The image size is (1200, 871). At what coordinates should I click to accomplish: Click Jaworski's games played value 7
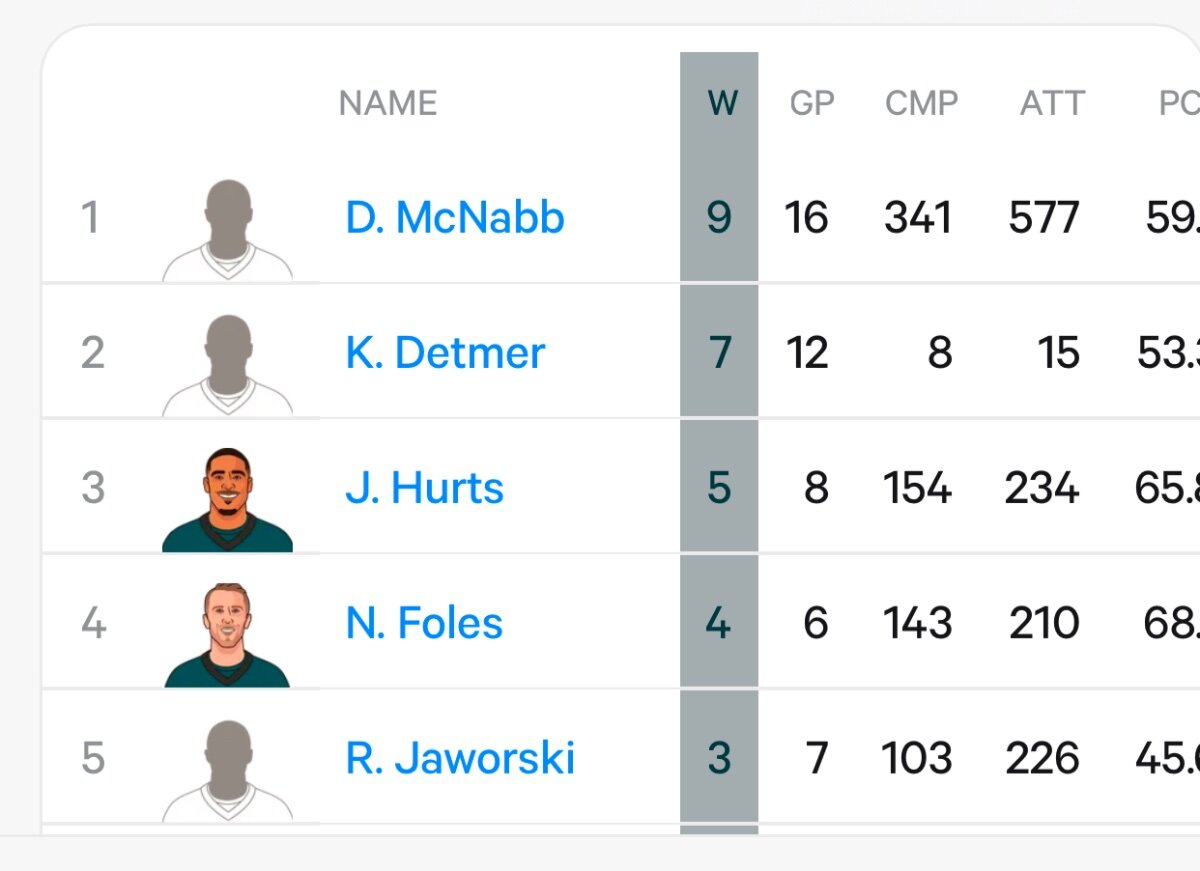point(817,758)
